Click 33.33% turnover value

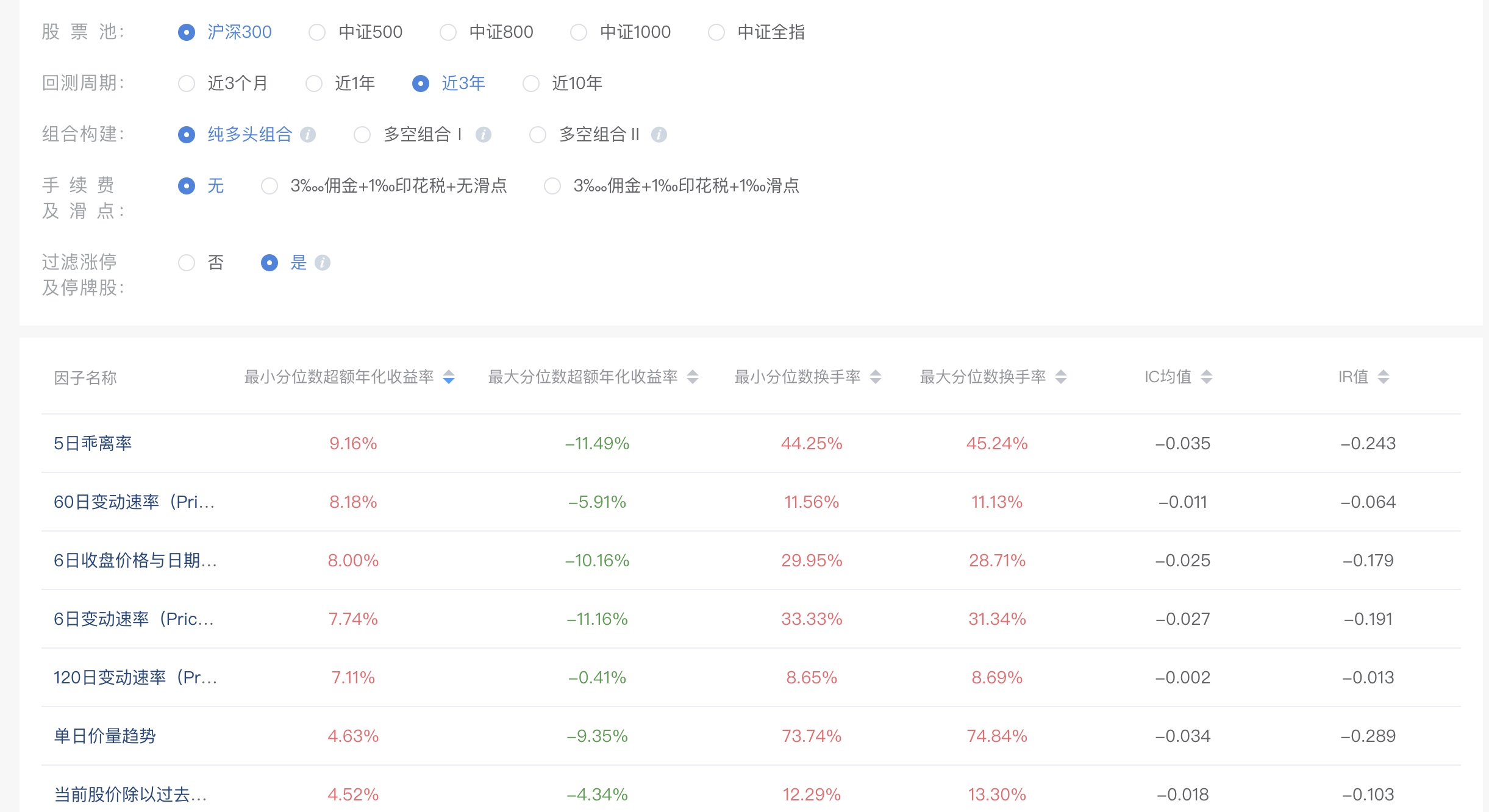[812, 619]
